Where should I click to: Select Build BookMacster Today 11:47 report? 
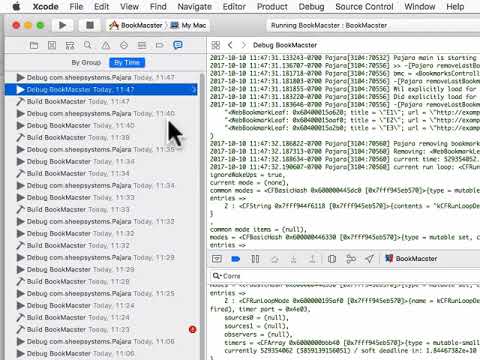click(x=101, y=101)
